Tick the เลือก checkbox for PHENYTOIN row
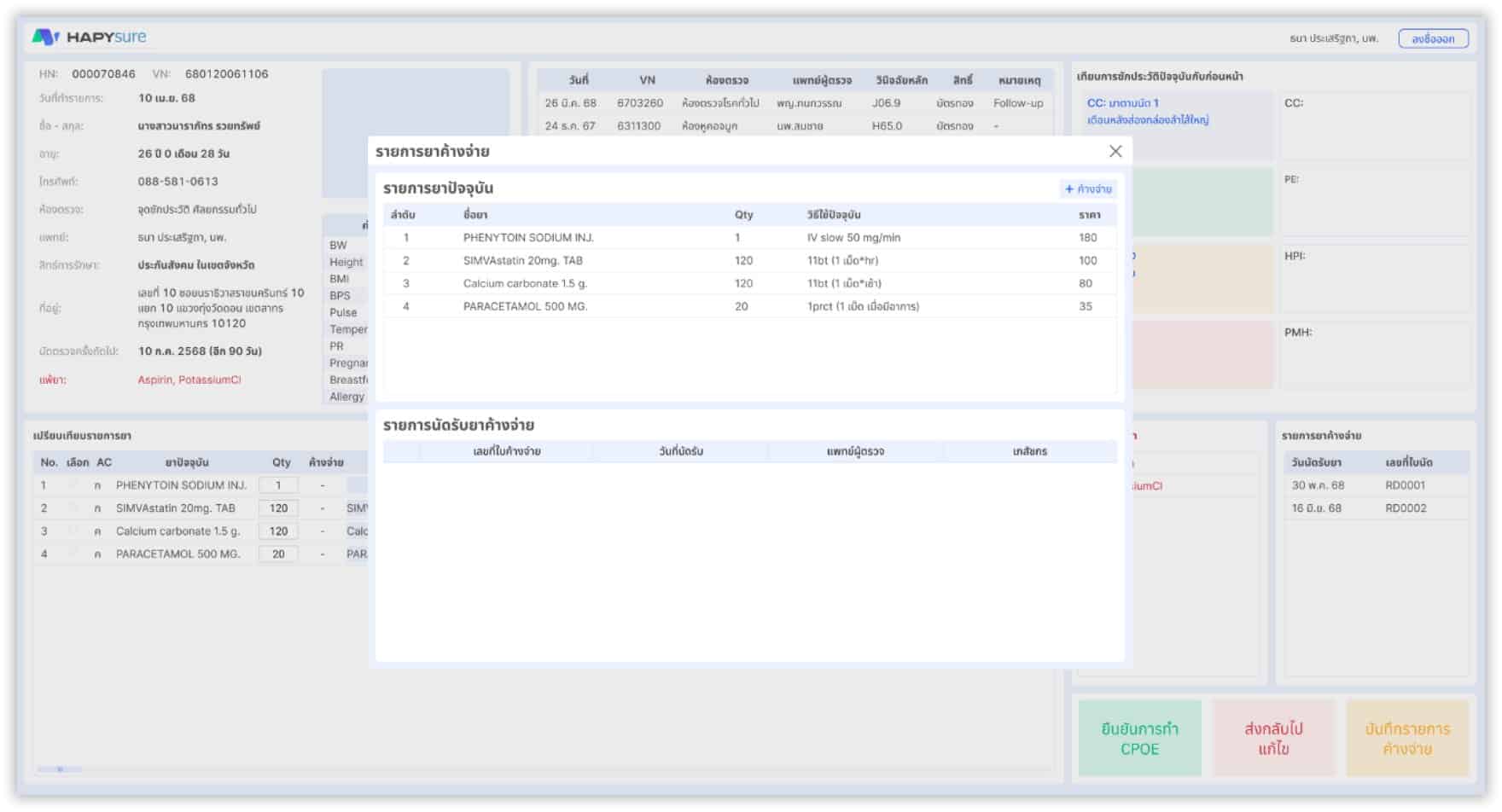The height and width of the screenshot is (812, 1502). point(74,485)
